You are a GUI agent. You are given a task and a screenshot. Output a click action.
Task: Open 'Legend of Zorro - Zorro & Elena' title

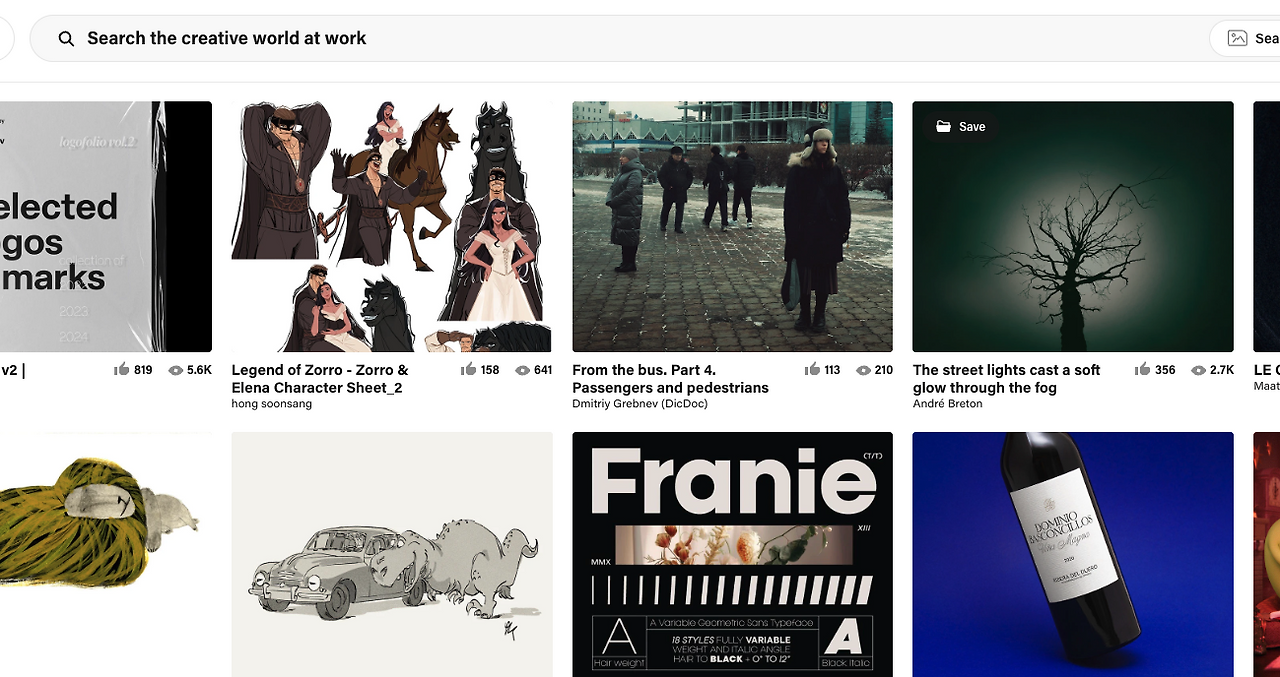[320, 379]
